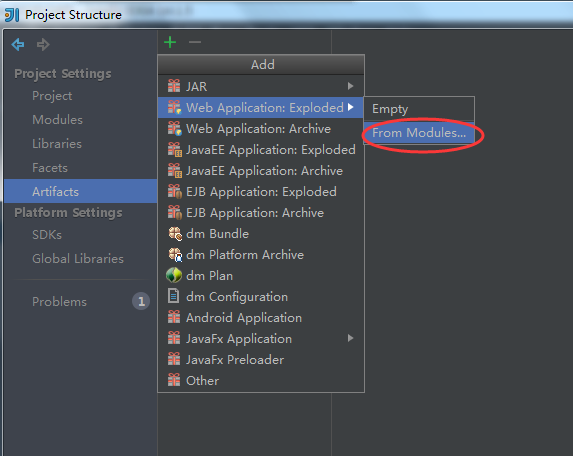Select Web Application: Archive entry
573x456 pixels.
pyautogui.click(x=261, y=129)
